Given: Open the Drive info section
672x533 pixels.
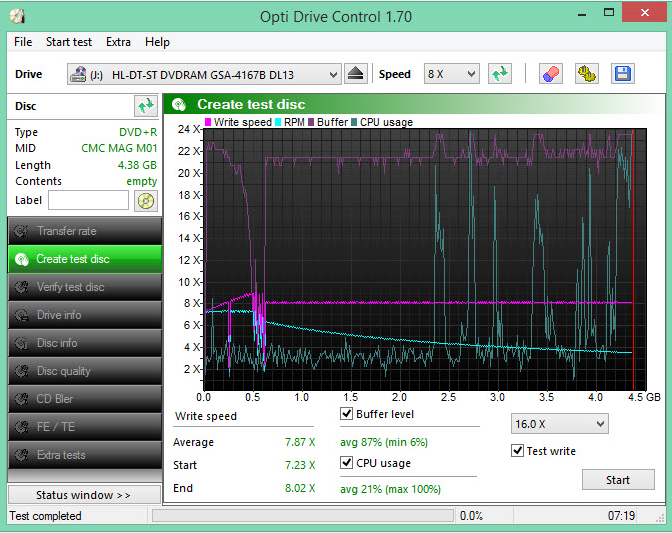Looking at the screenshot, I should tap(85, 315).
